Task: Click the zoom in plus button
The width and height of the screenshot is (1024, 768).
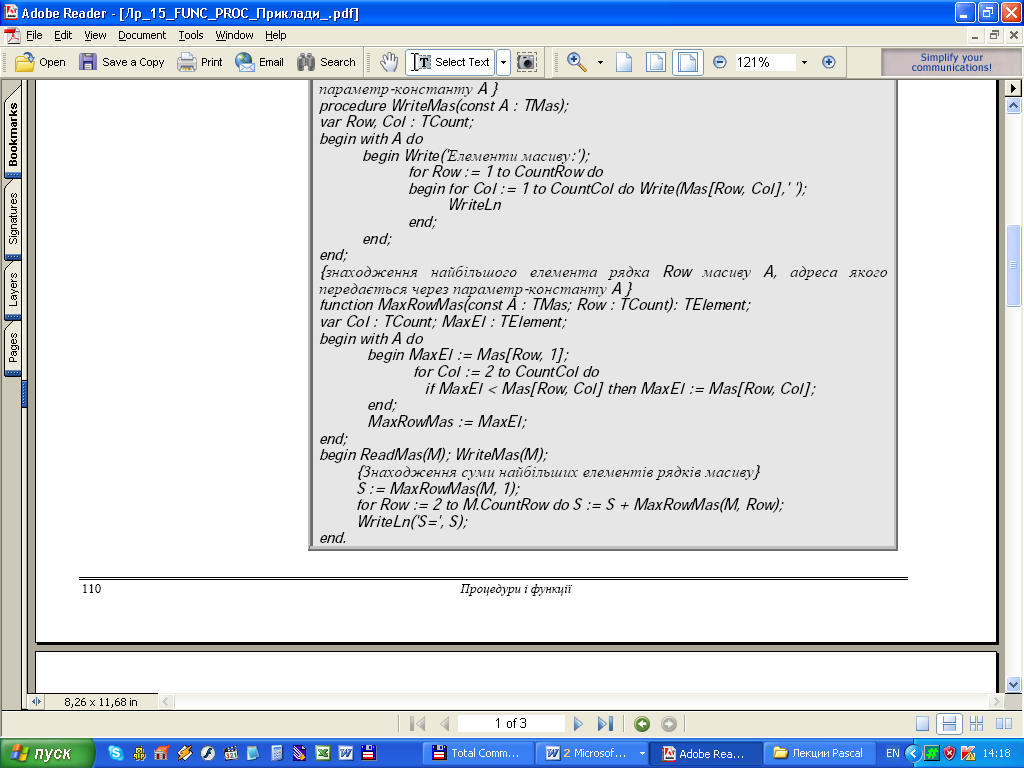Action: tap(829, 62)
